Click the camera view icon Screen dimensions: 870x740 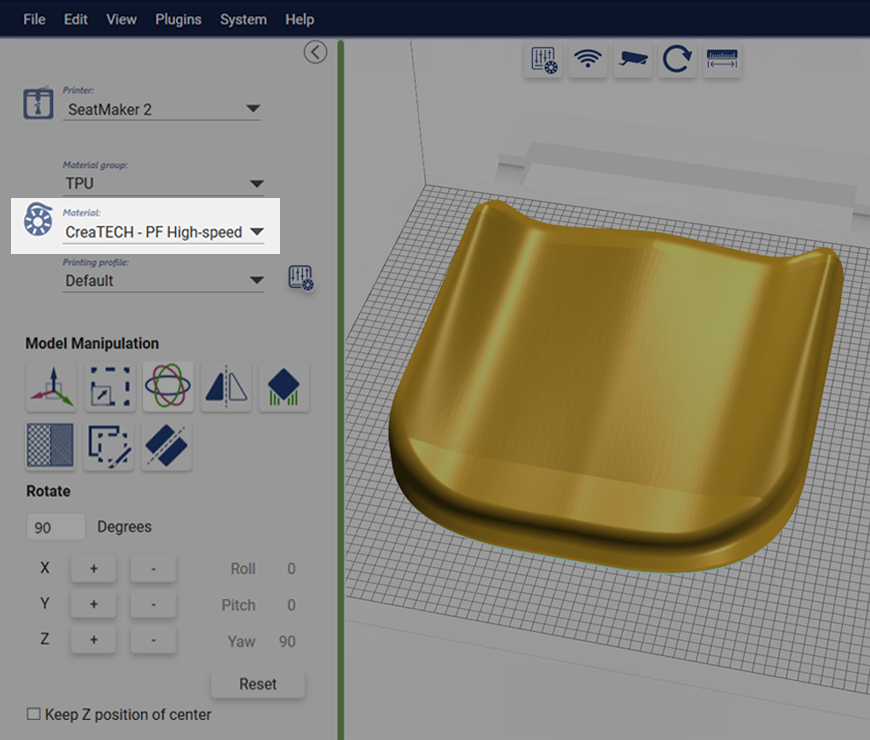633,59
